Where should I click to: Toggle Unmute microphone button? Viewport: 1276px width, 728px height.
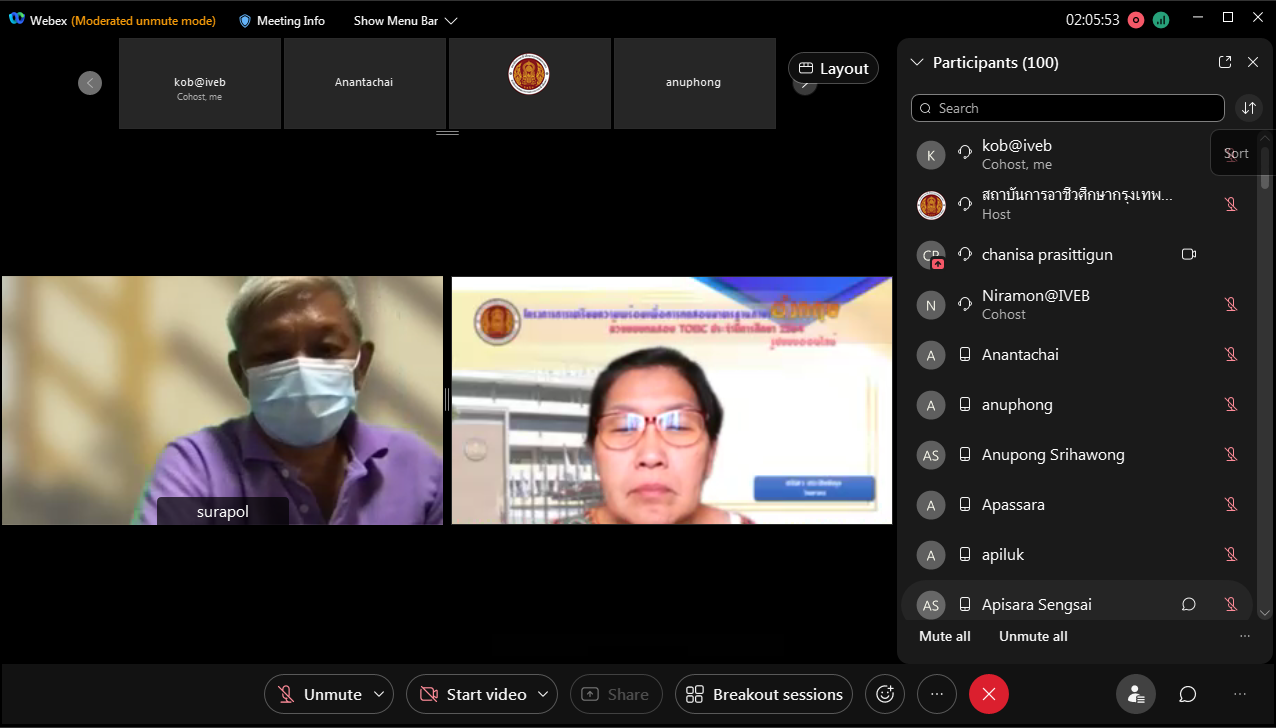[321, 694]
